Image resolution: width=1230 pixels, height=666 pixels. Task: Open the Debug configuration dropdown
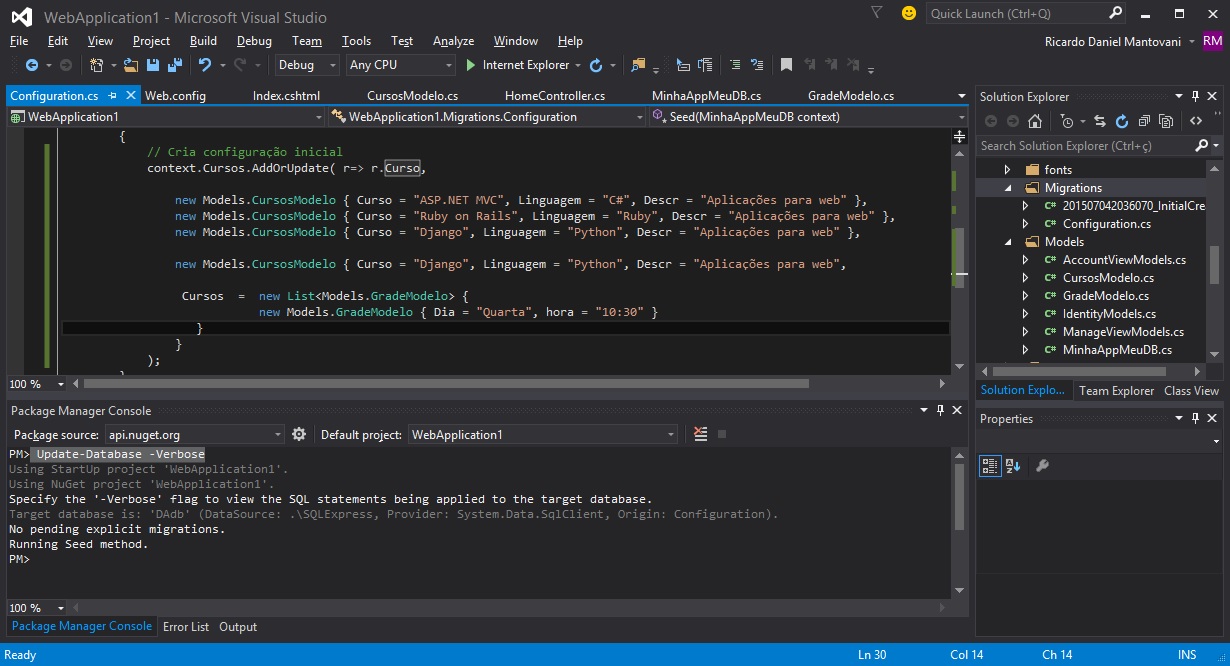(x=308, y=65)
